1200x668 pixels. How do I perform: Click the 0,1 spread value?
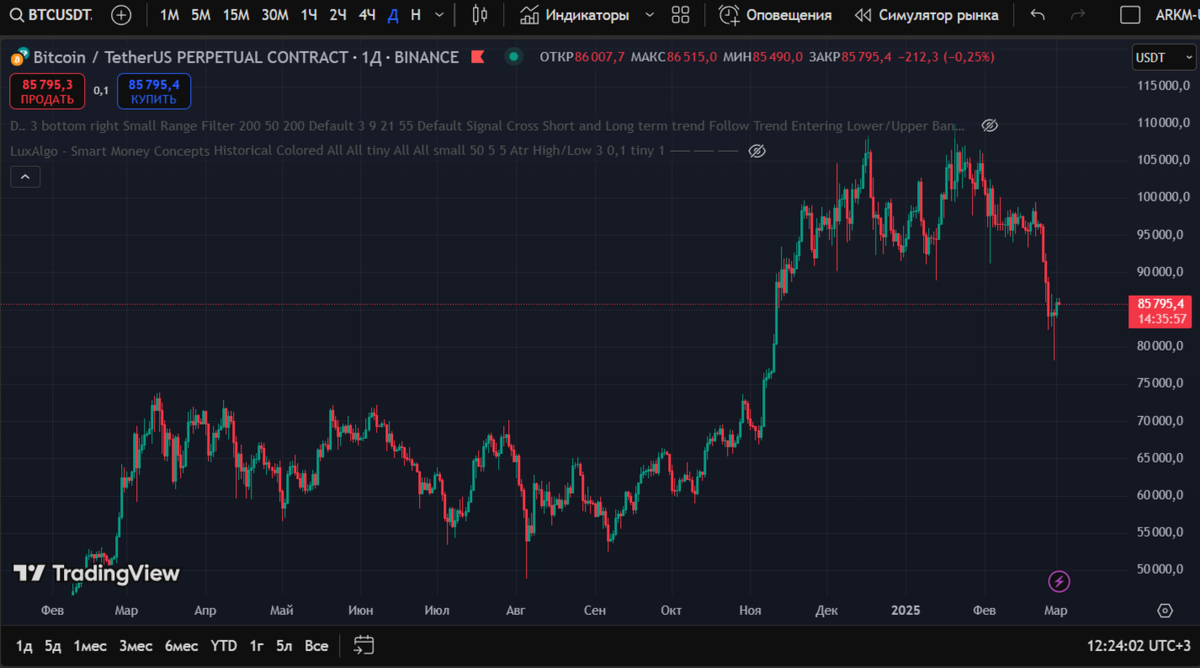101,91
